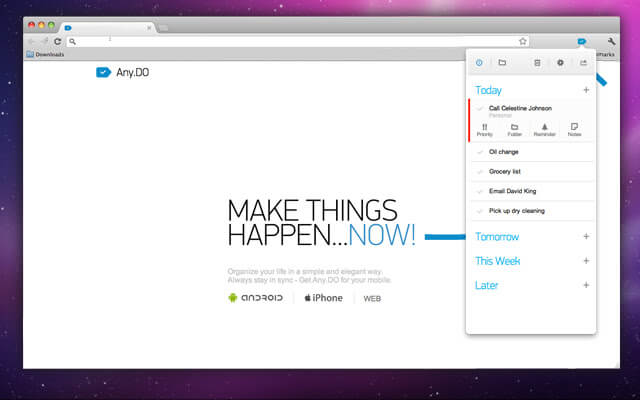This screenshot has height=400, width=640.
Task: Add a Reminder bell to the task
Action: tap(544, 130)
